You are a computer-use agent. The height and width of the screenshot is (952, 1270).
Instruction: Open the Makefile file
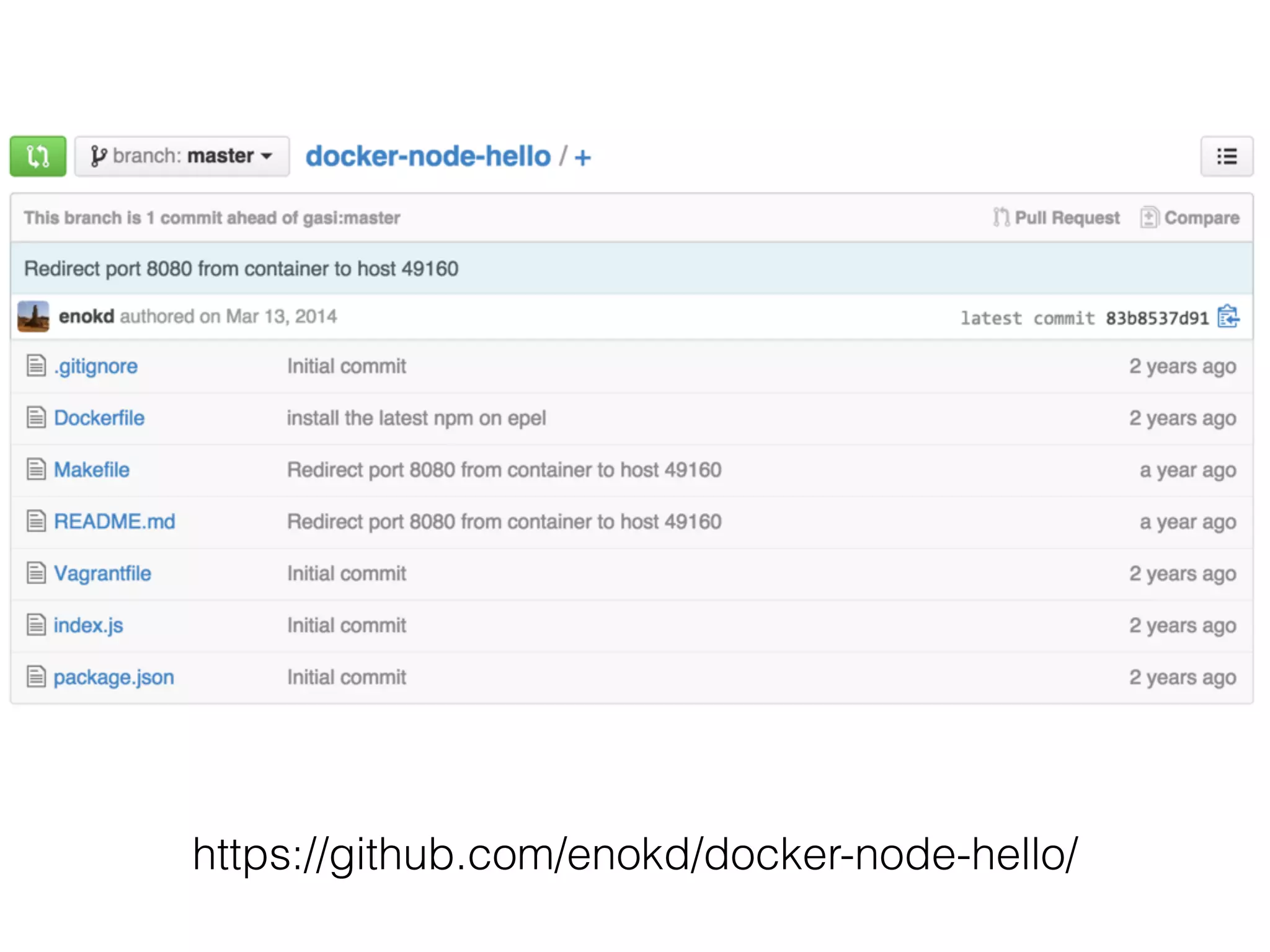point(92,470)
